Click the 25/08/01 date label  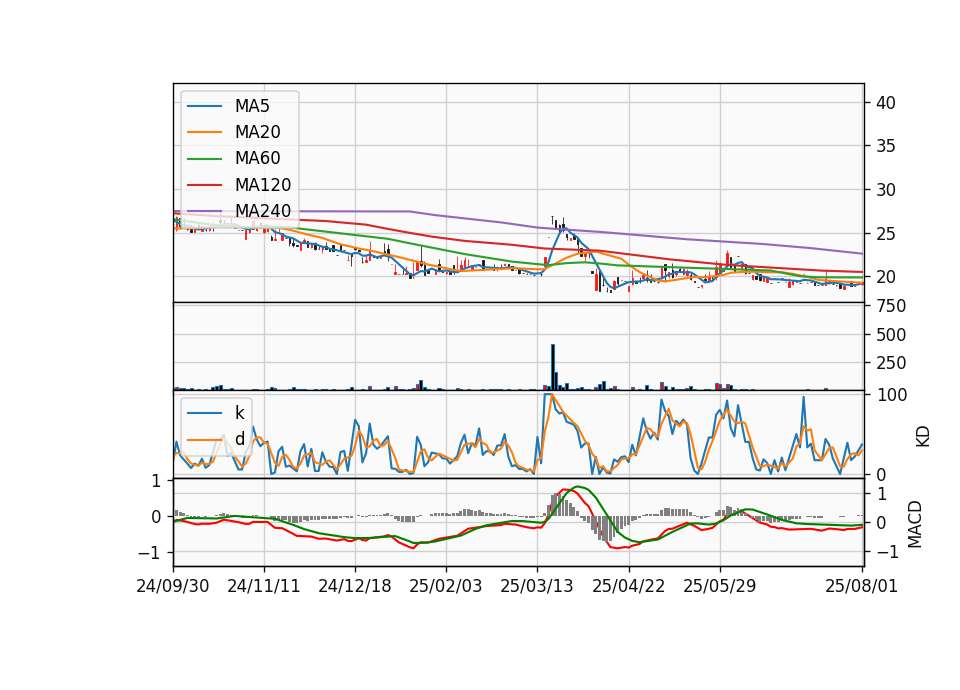[x=861, y=586]
